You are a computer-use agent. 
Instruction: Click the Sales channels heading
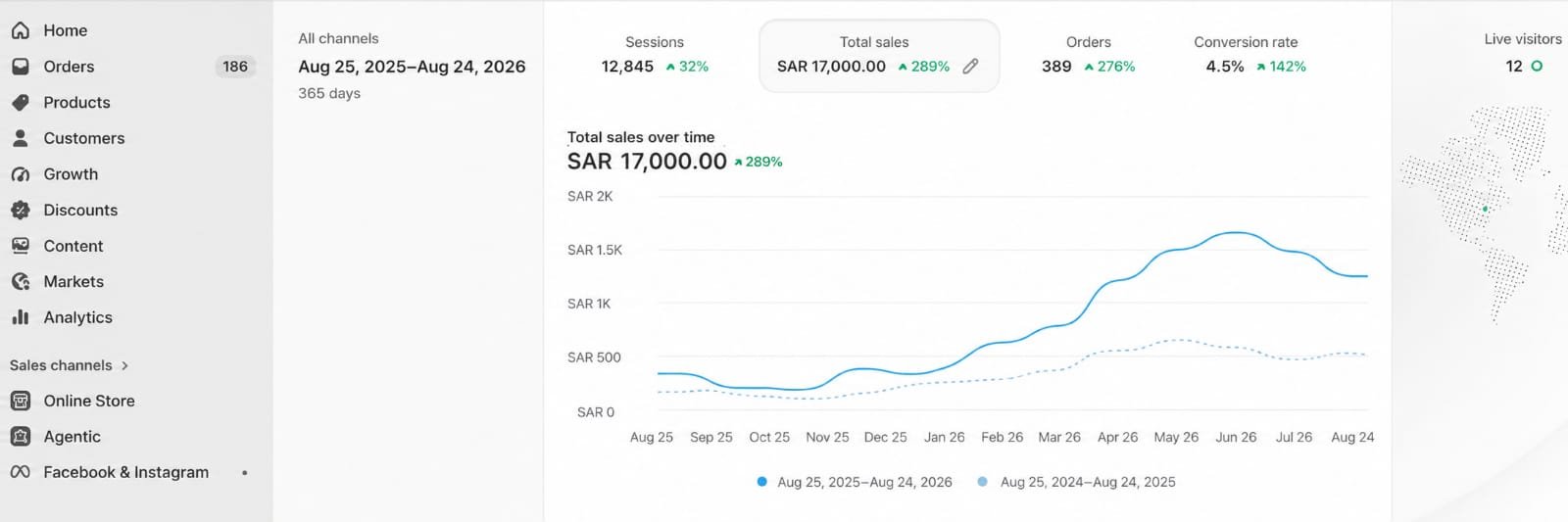[x=61, y=365]
